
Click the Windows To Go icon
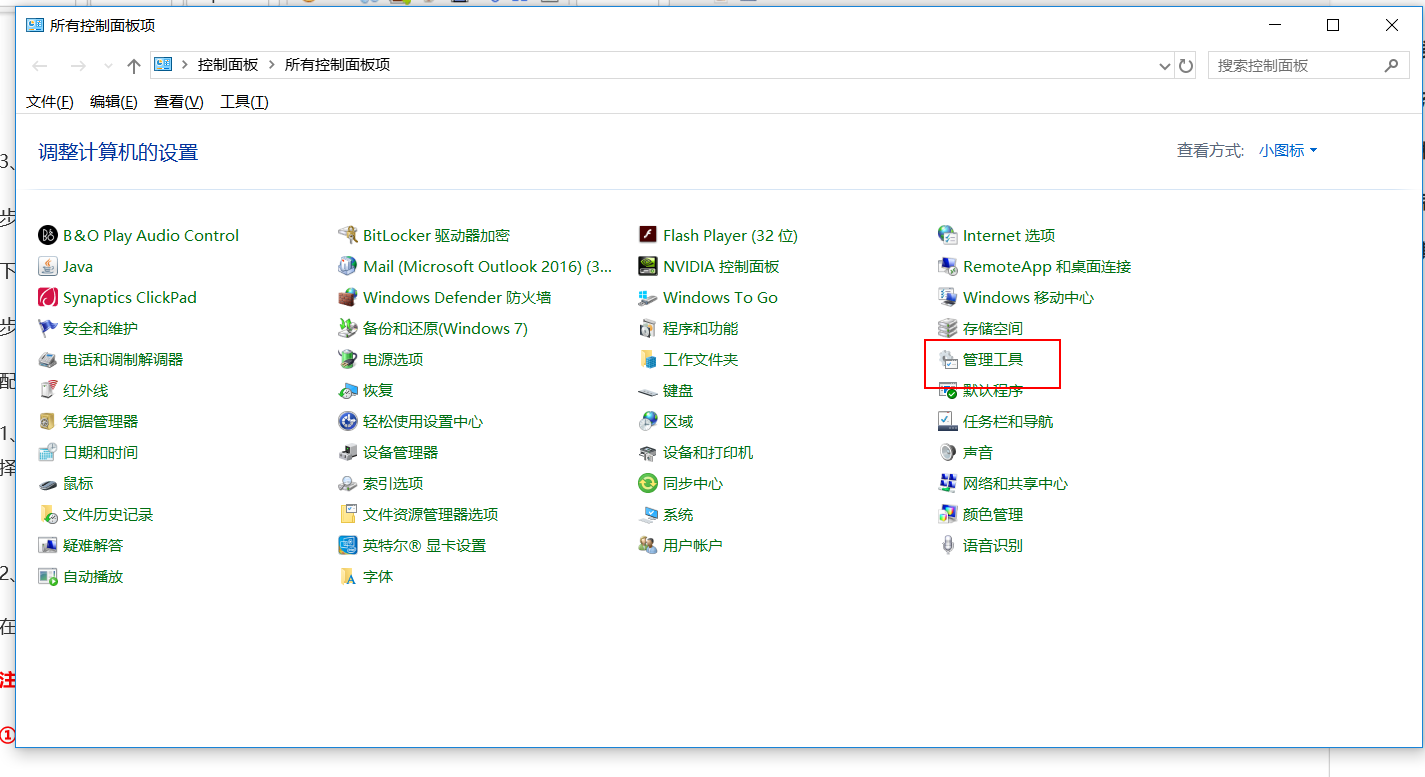coord(647,298)
